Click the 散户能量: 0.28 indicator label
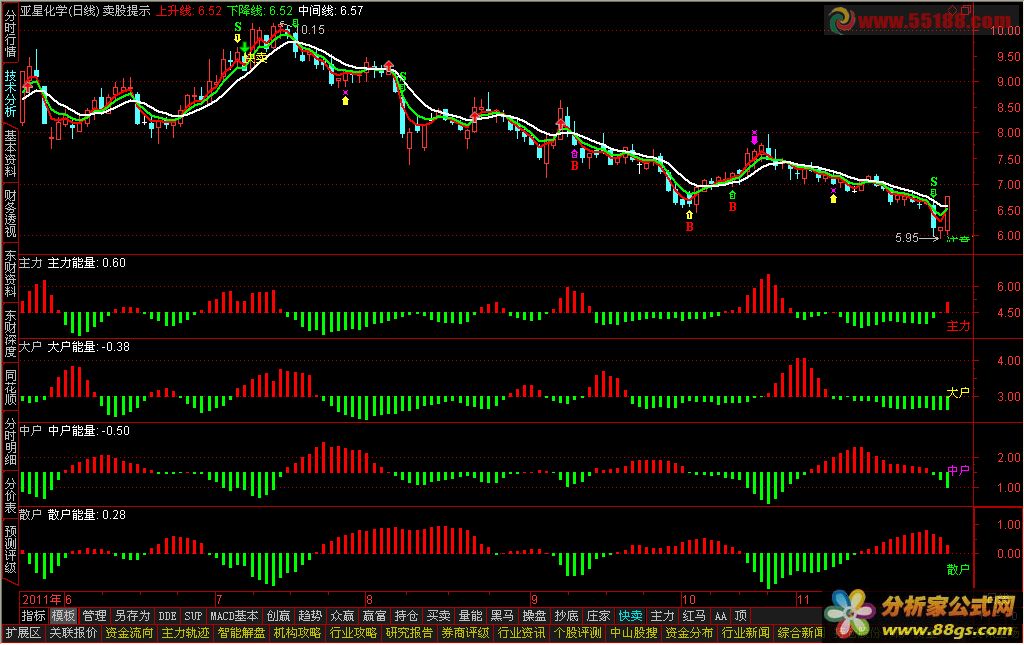 coord(87,515)
